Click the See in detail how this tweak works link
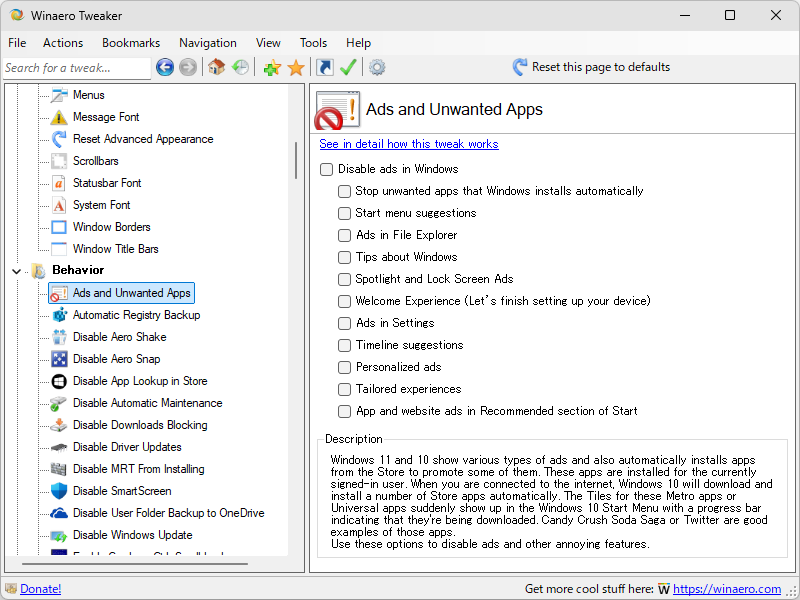 click(x=409, y=143)
